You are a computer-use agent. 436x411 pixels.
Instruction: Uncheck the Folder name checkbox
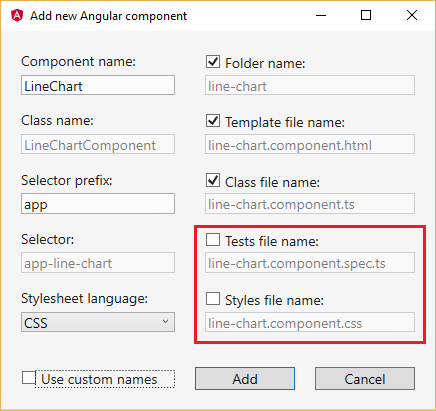[x=213, y=62]
